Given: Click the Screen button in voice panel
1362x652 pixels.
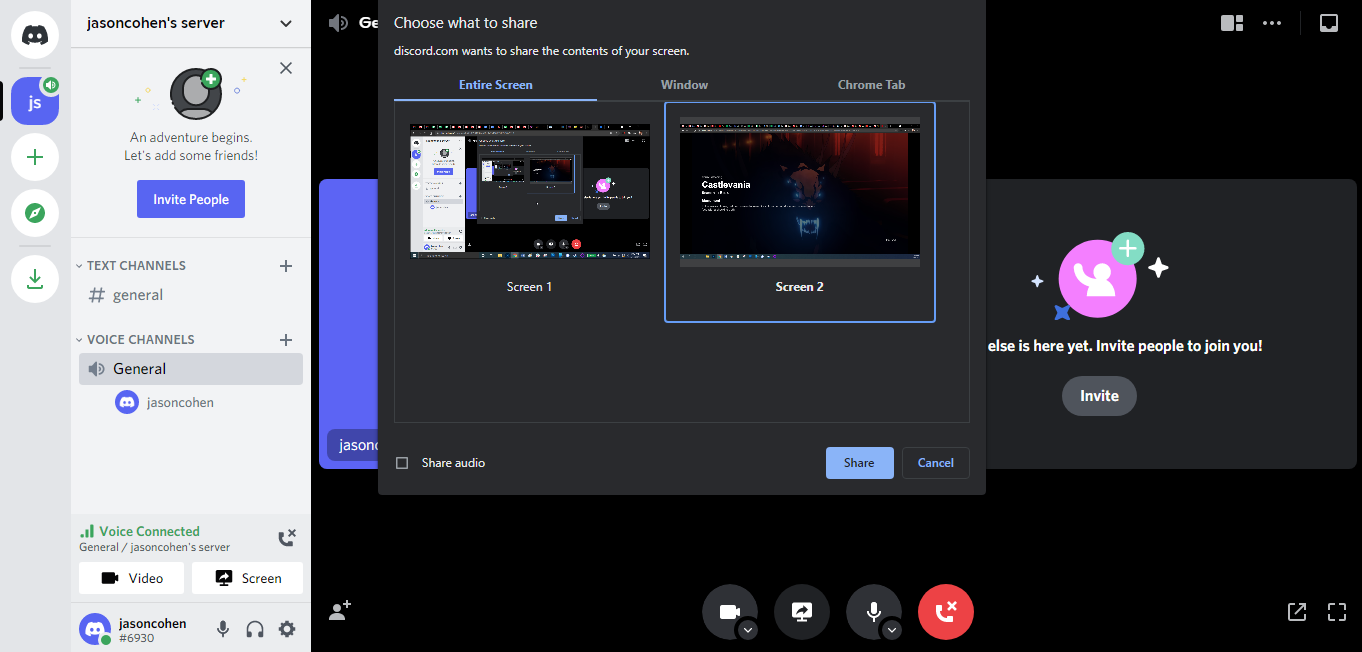Looking at the screenshot, I should 247,578.
